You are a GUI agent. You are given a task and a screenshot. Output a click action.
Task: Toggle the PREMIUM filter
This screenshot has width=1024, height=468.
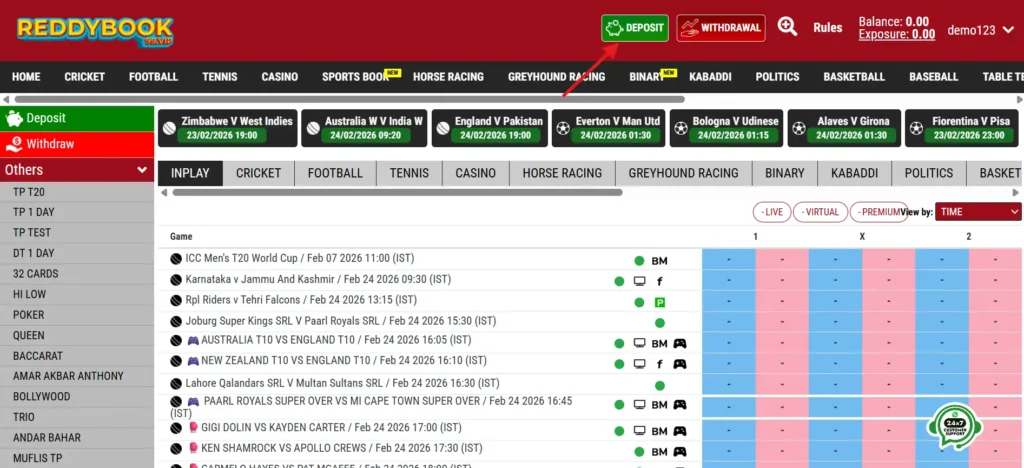(x=877, y=212)
